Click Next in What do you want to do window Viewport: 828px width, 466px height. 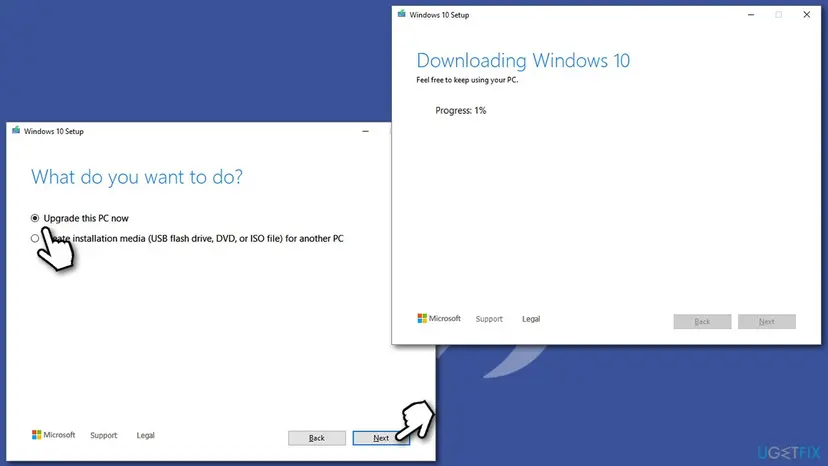pyautogui.click(x=381, y=438)
